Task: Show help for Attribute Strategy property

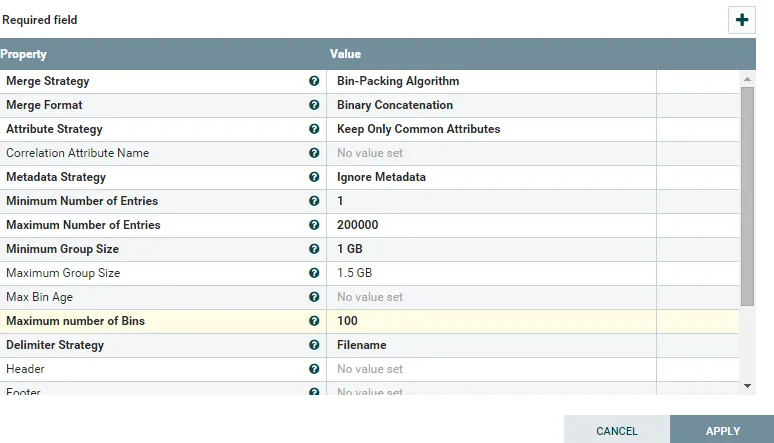Action: 314,129
